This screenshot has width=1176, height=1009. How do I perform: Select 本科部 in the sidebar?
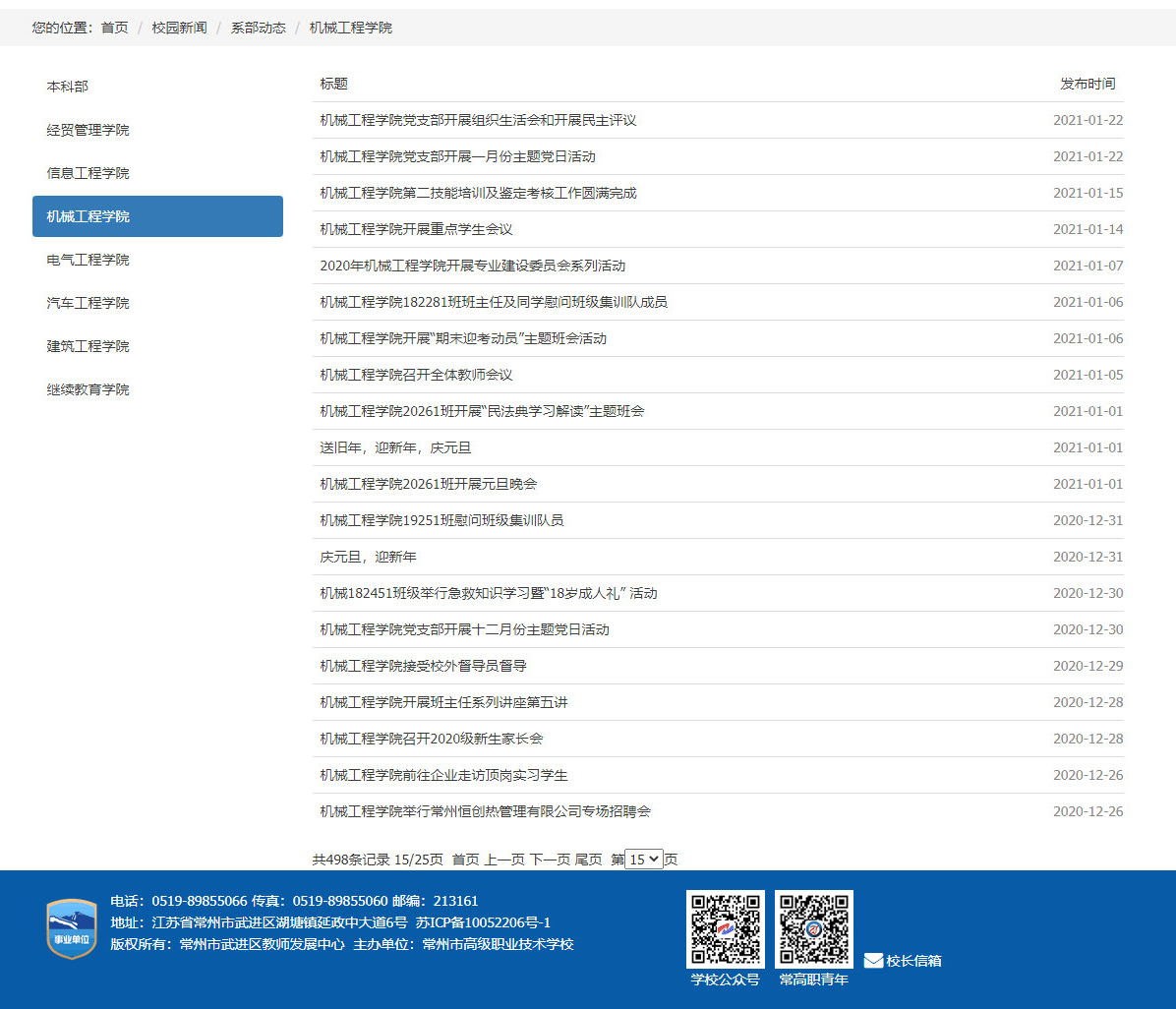[68, 87]
